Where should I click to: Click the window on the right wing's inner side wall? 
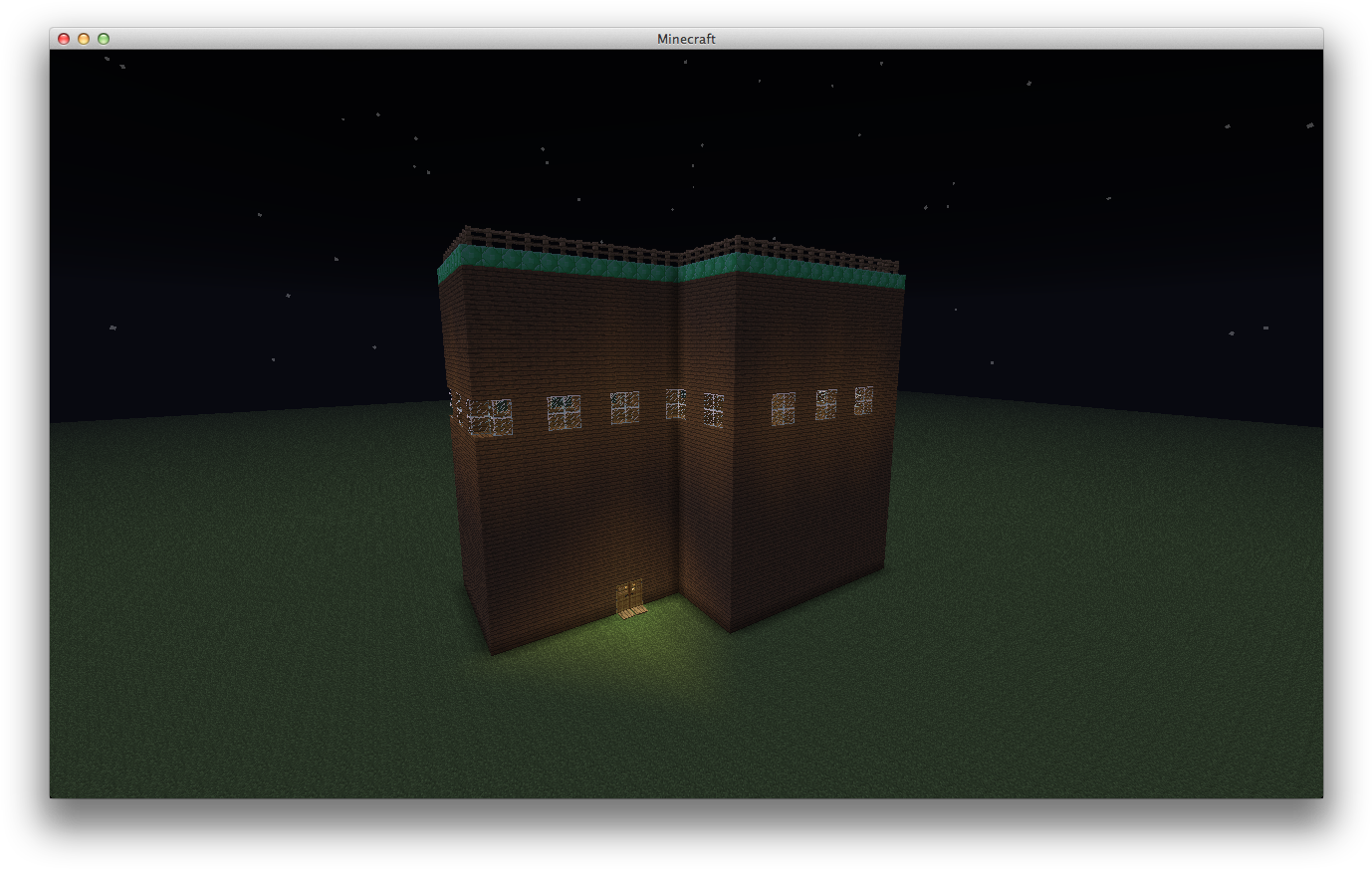713,409
